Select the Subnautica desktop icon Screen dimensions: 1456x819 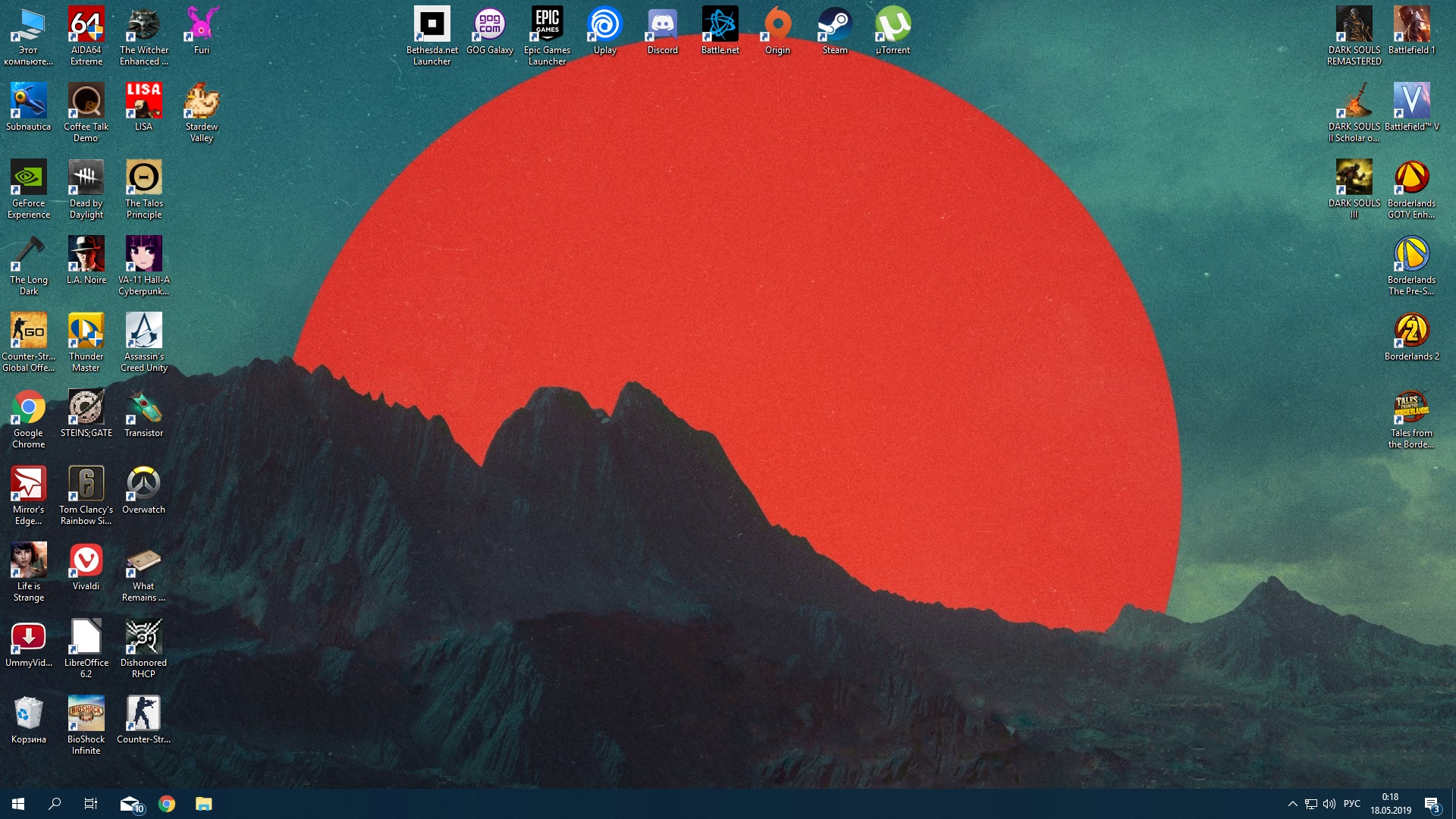[x=28, y=108]
